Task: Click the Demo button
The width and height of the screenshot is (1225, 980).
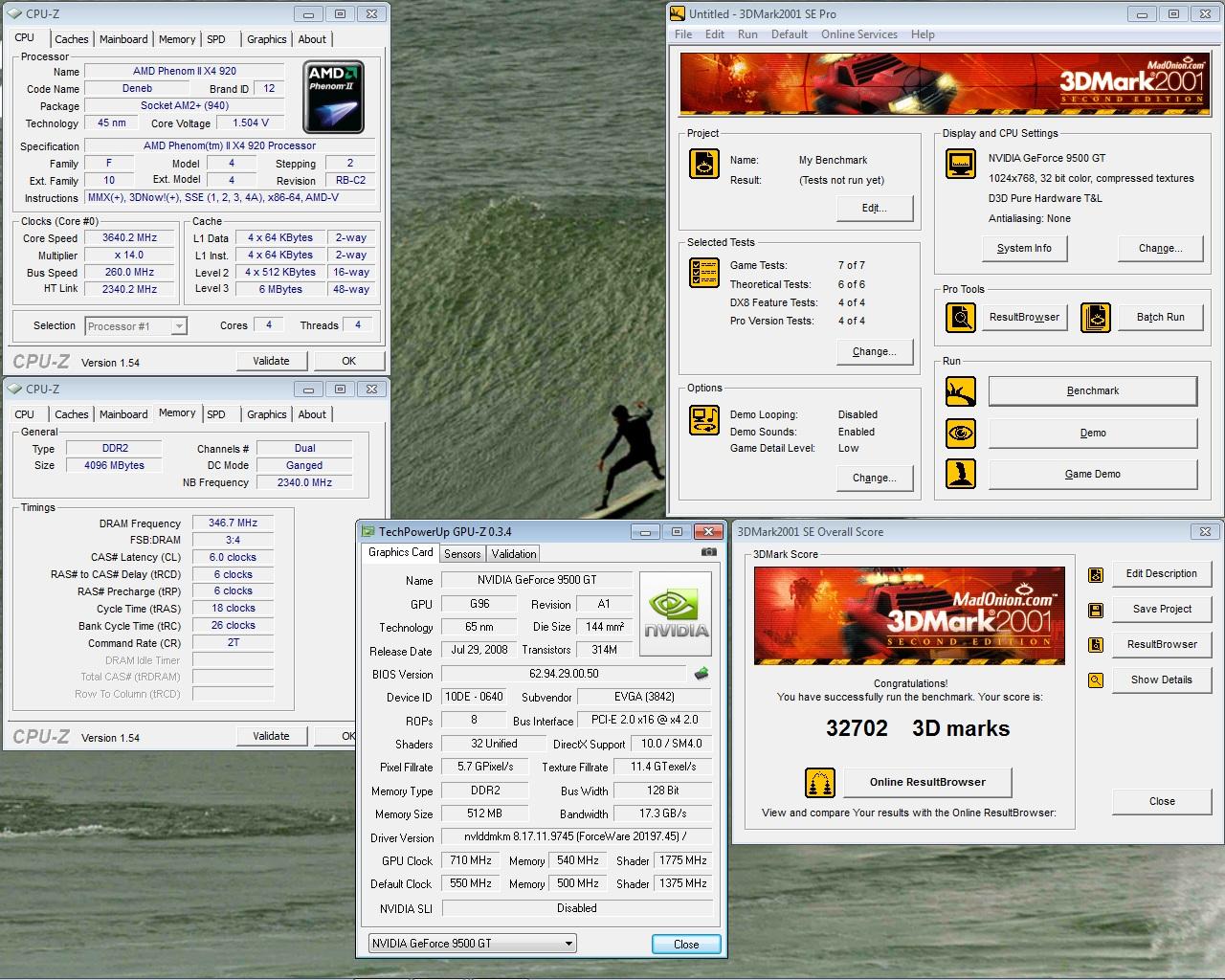Action: coord(1092,433)
